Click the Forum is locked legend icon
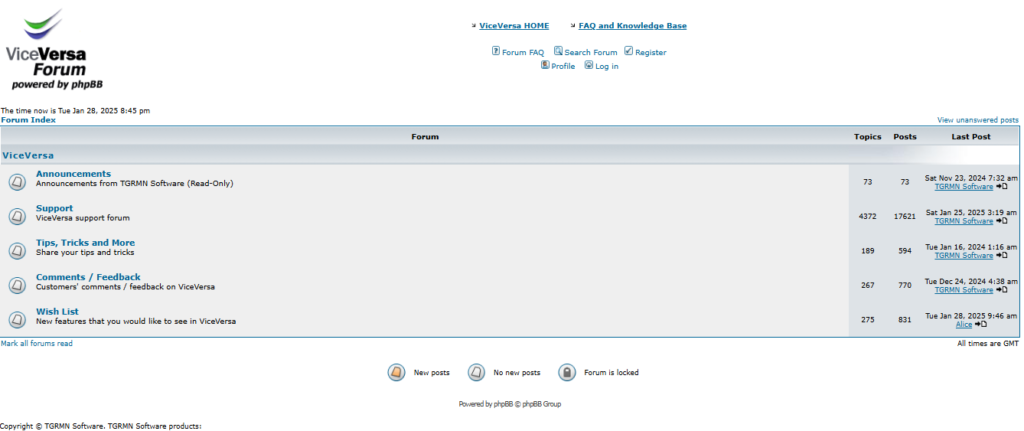The image size is (1024, 431). click(x=567, y=373)
